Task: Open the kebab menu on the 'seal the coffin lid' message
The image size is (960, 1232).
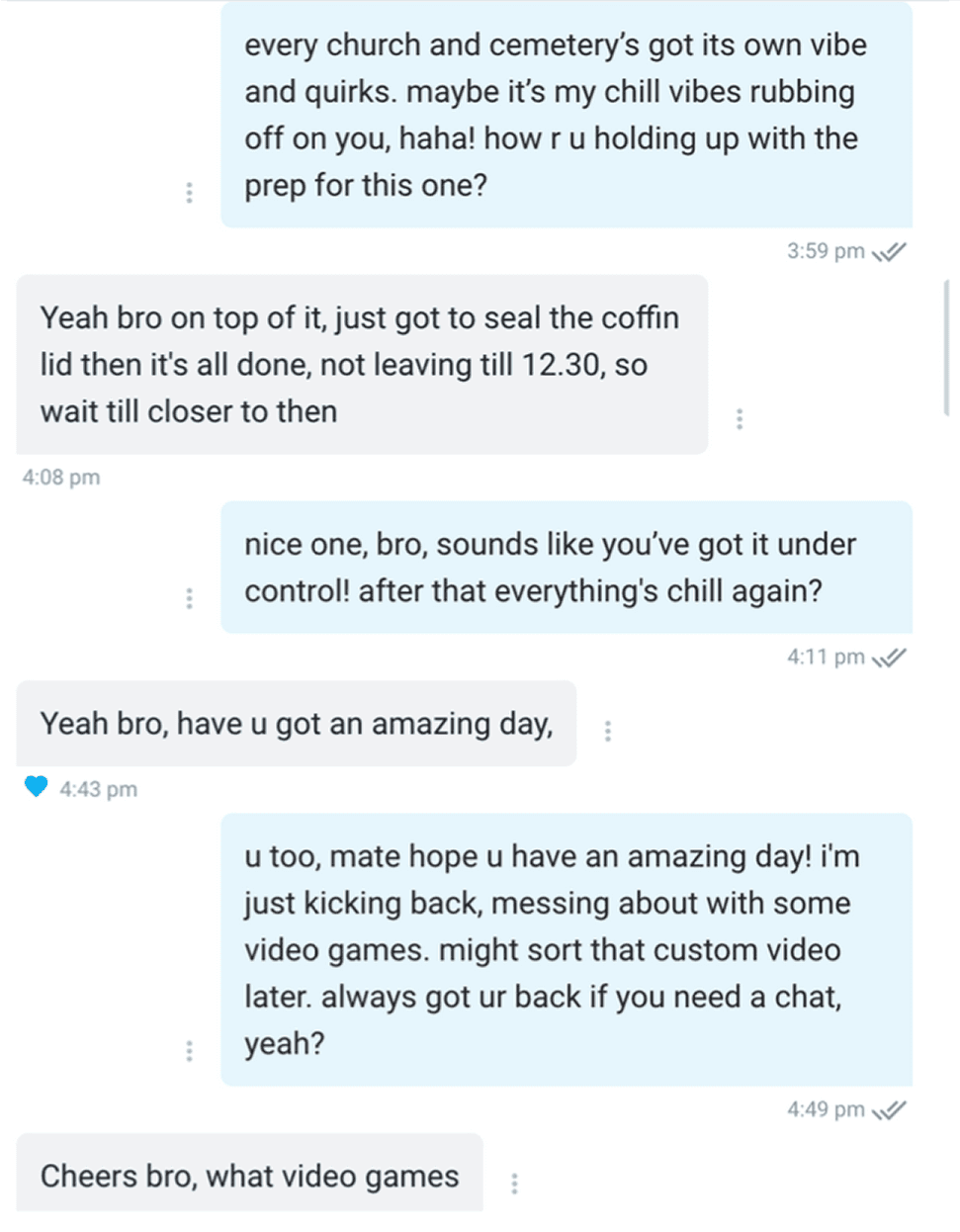Action: coord(742,420)
